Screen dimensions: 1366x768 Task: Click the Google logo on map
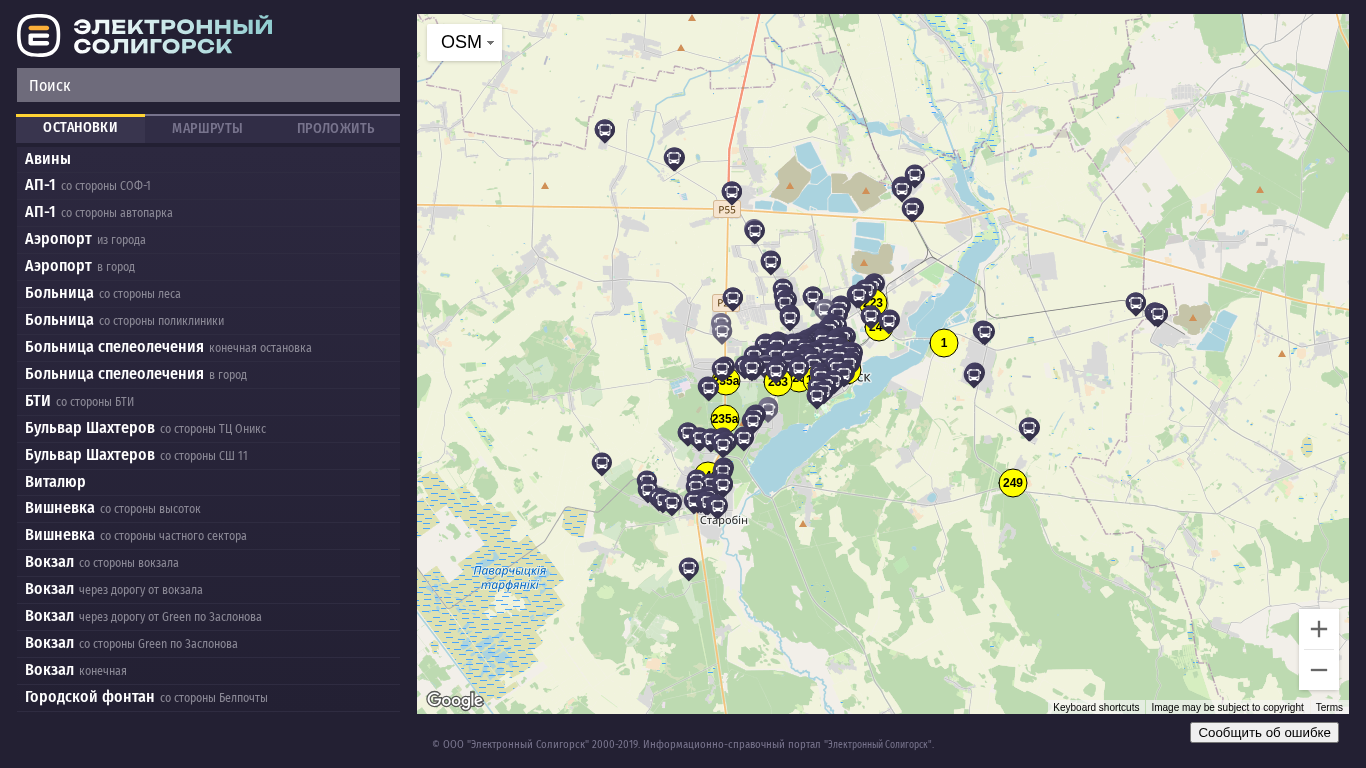pyautogui.click(x=455, y=700)
